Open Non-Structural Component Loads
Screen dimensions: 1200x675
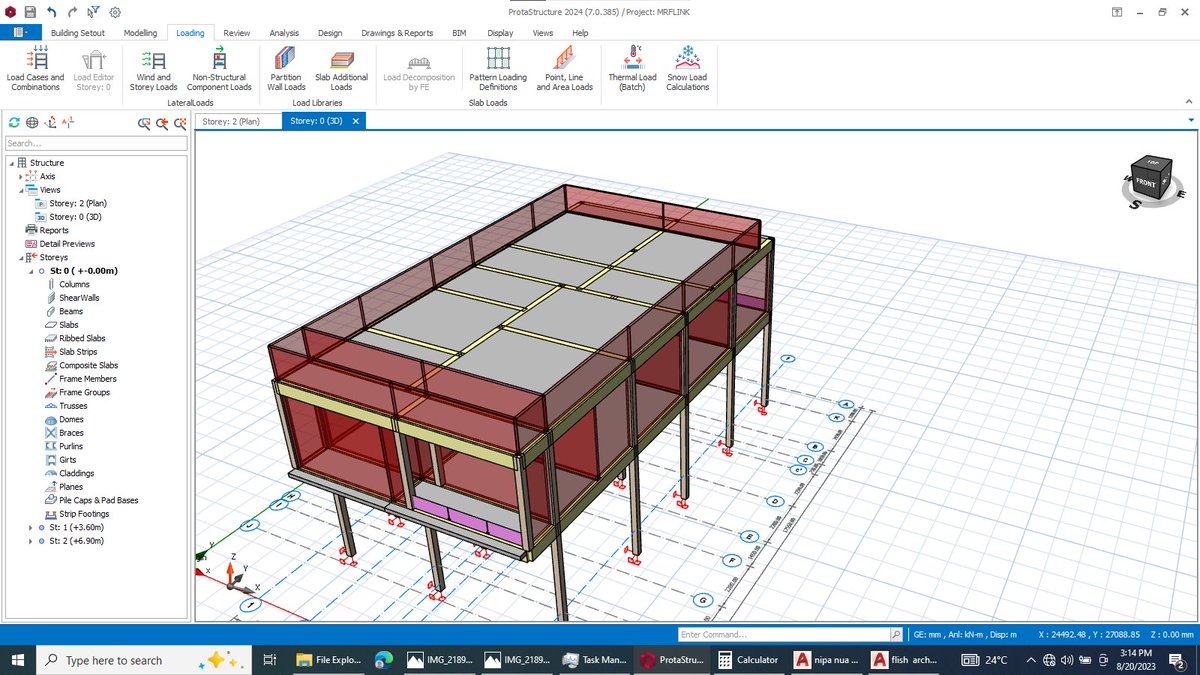click(219, 69)
